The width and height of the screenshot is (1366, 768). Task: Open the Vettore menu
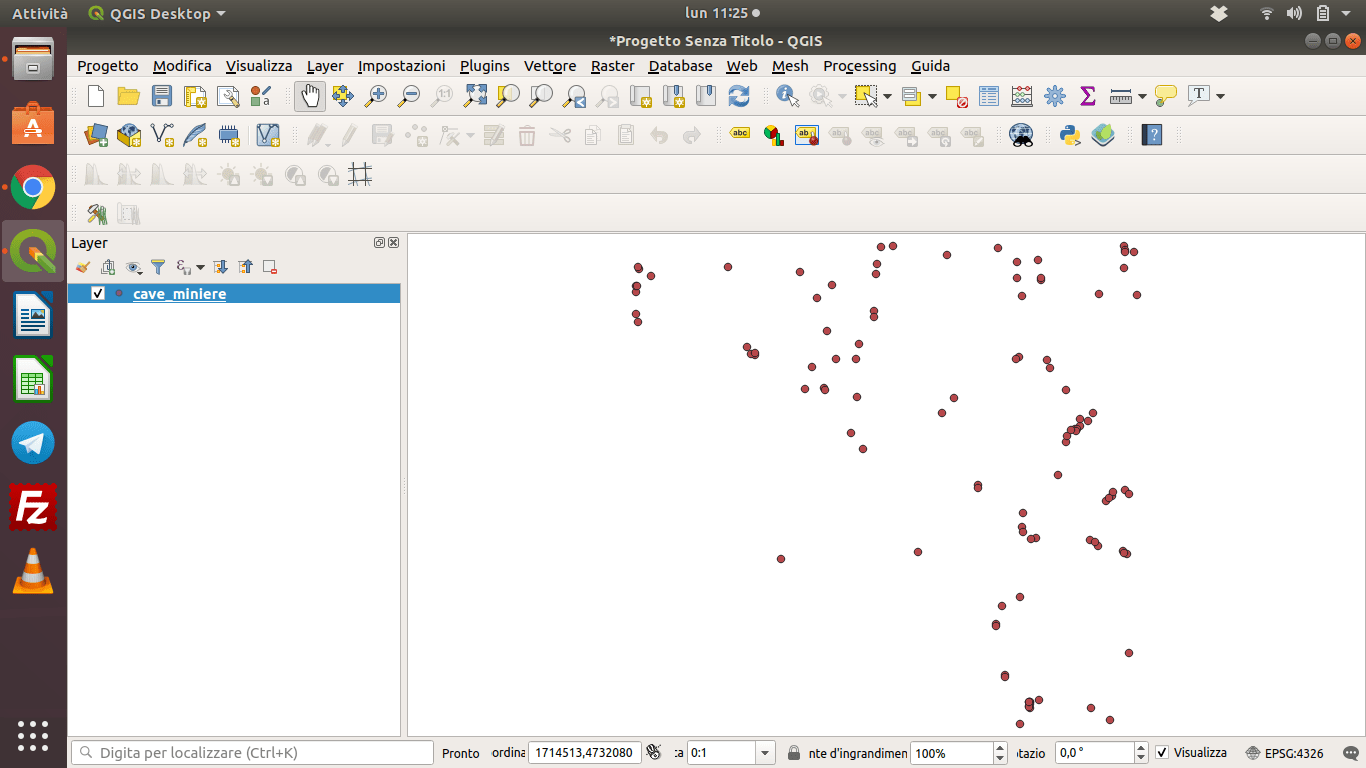(x=550, y=66)
